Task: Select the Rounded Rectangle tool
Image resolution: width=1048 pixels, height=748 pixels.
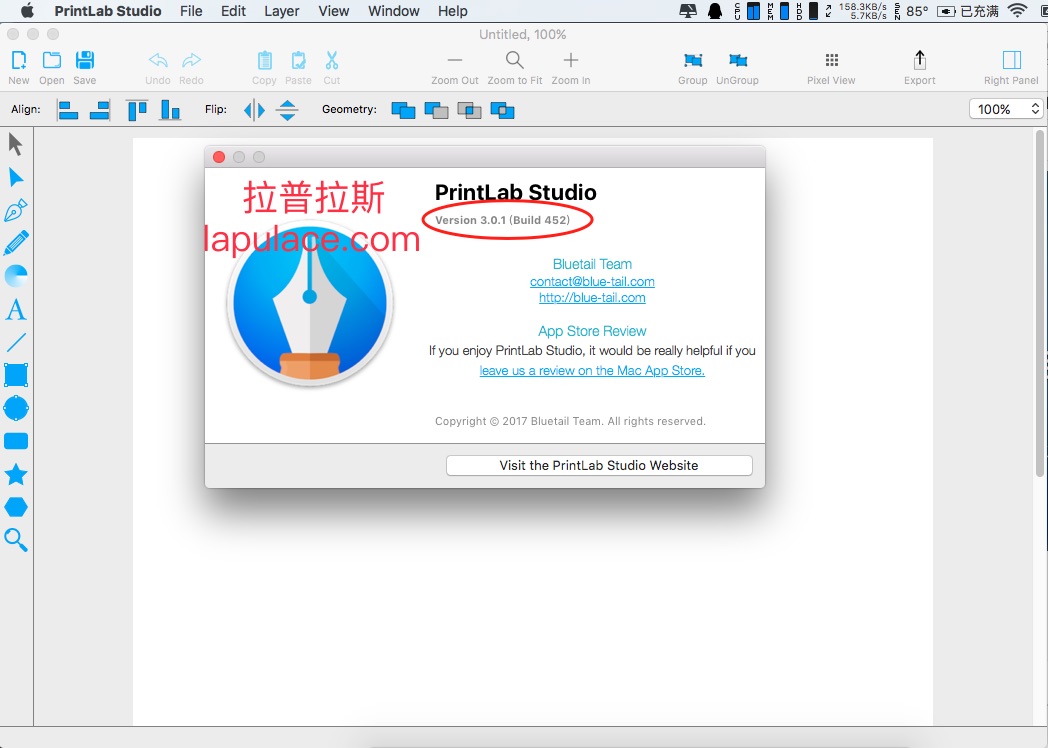Action: 16,441
